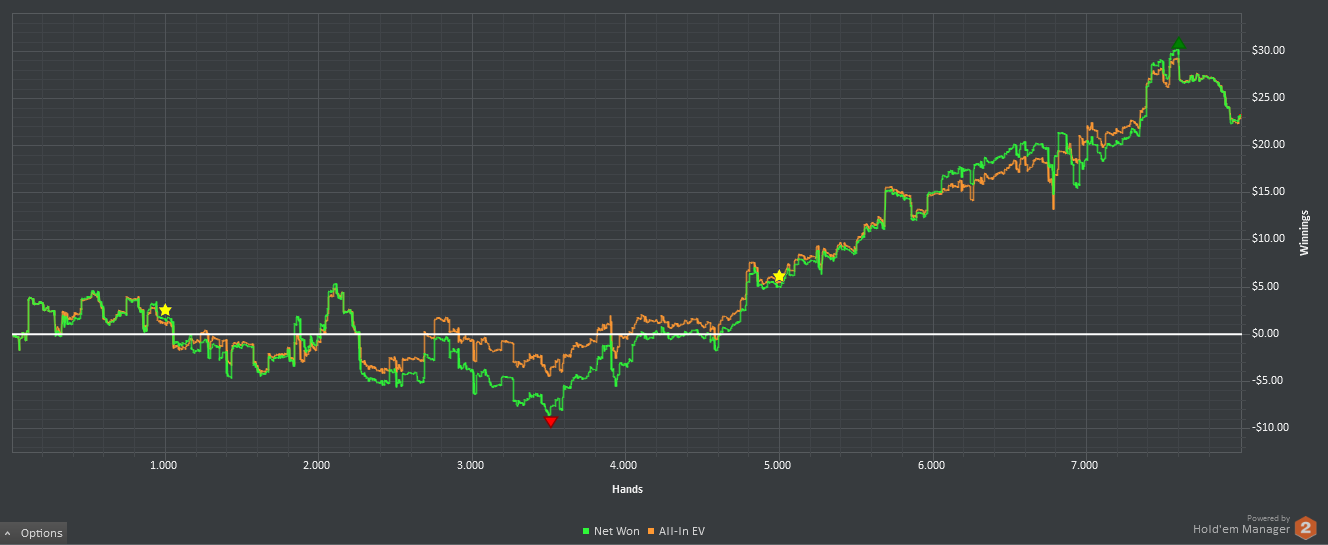
Task: Click the -$5.00 axis label
Action: coord(1267,380)
